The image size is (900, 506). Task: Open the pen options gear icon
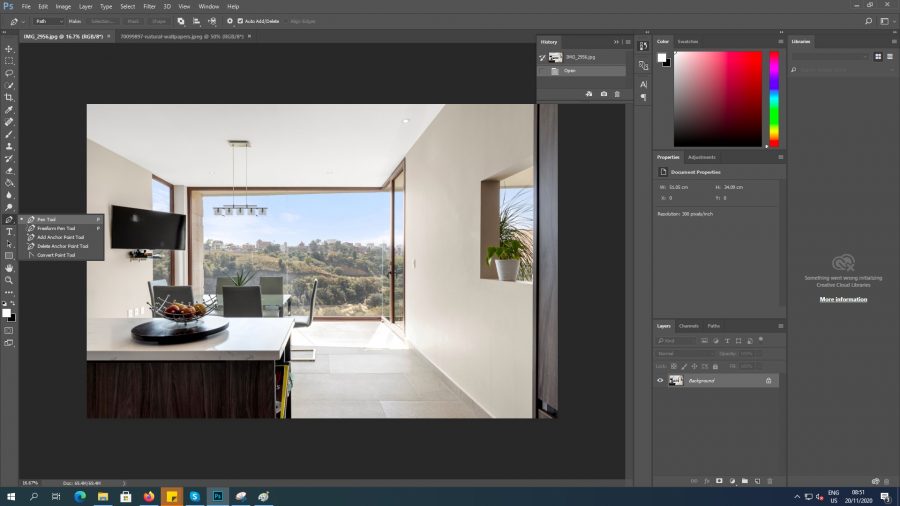[x=230, y=21]
